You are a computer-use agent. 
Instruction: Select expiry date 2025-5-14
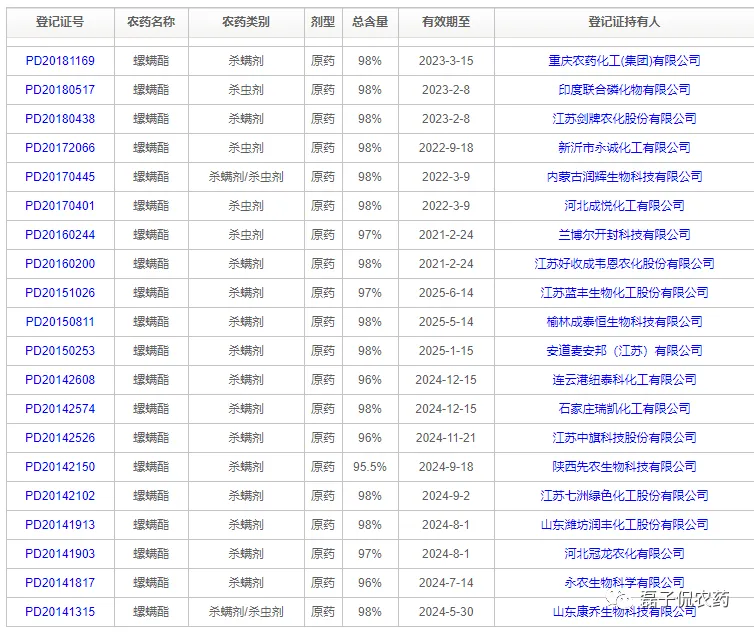click(446, 322)
